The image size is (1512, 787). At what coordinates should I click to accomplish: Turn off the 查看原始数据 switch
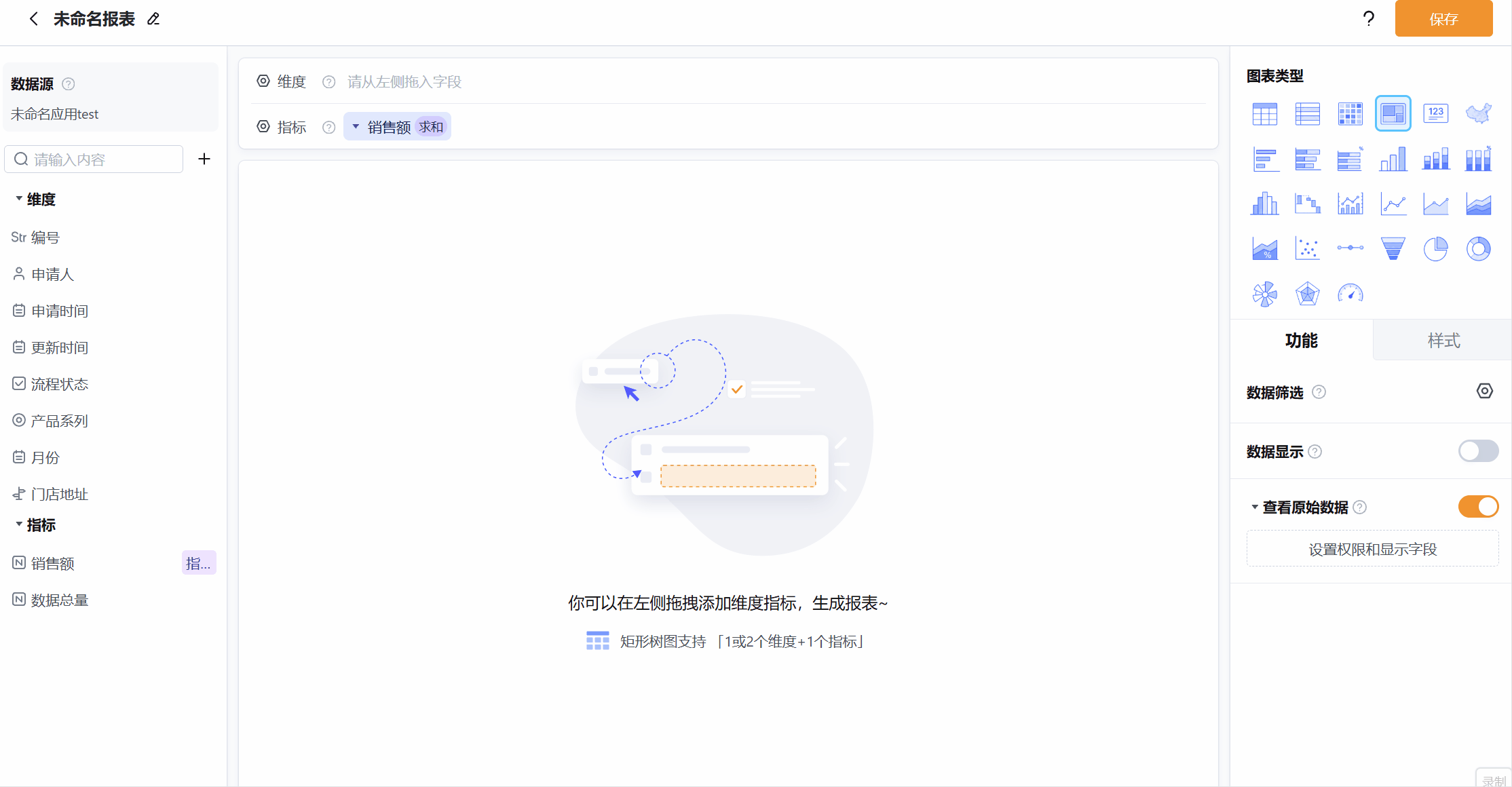[1478, 507]
